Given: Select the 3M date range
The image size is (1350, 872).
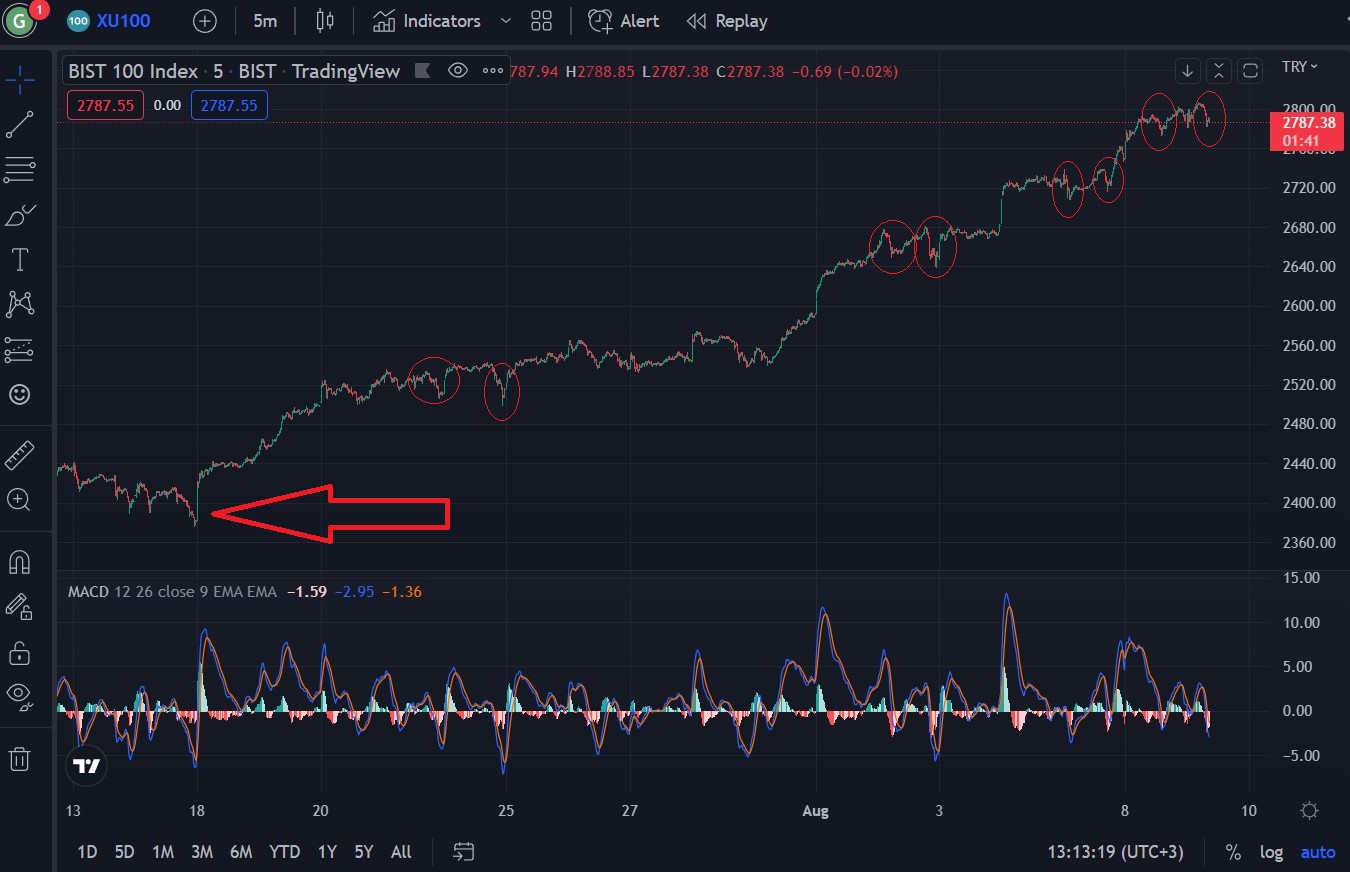Looking at the screenshot, I should [x=202, y=852].
